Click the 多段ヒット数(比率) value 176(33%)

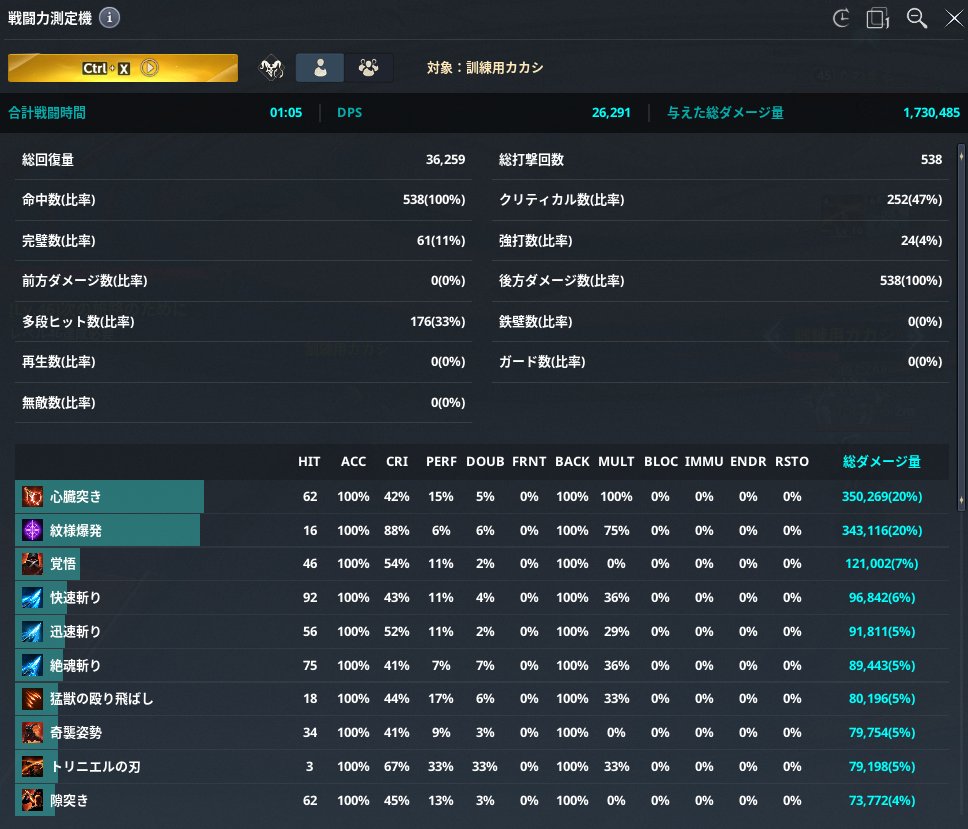tap(438, 322)
